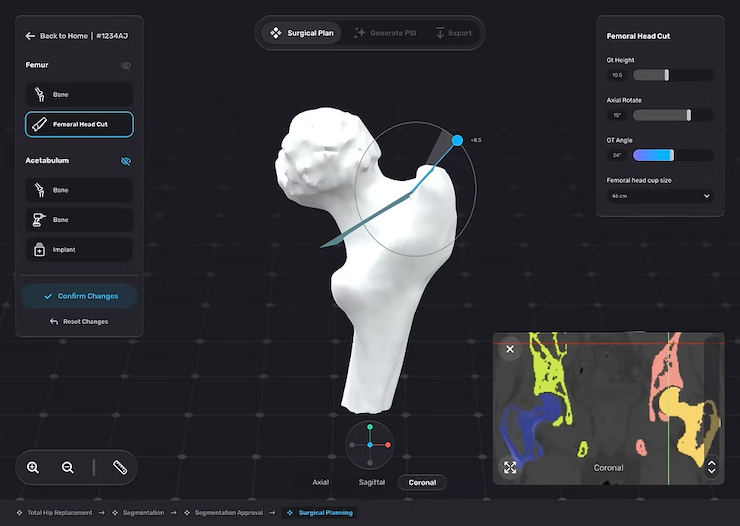This screenshot has height=526, width=740.
Task: Click the first Acetabulum Bone joint icon
Action: click(x=40, y=190)
